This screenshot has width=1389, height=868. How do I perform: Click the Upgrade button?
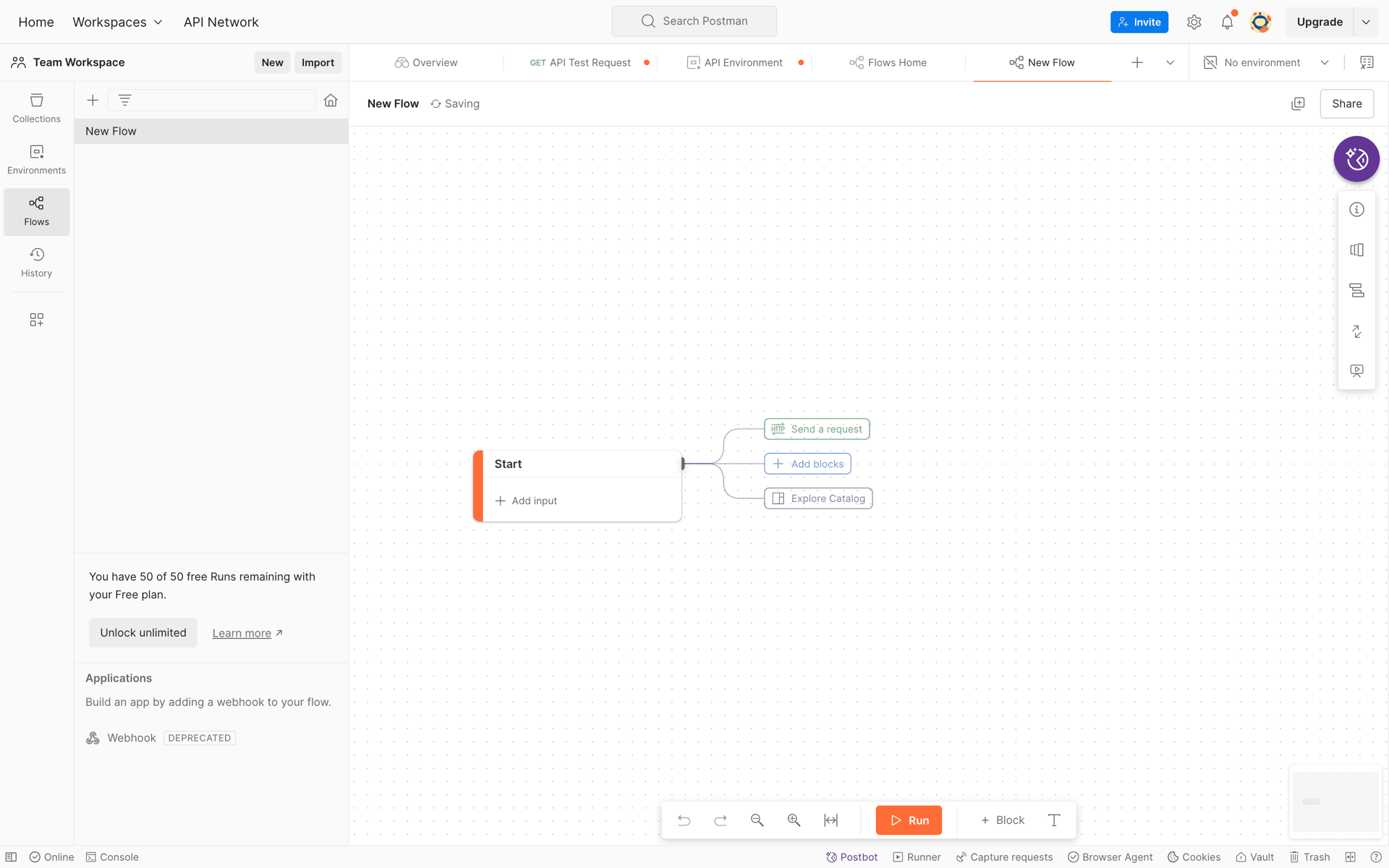(x=1320, y=22)
